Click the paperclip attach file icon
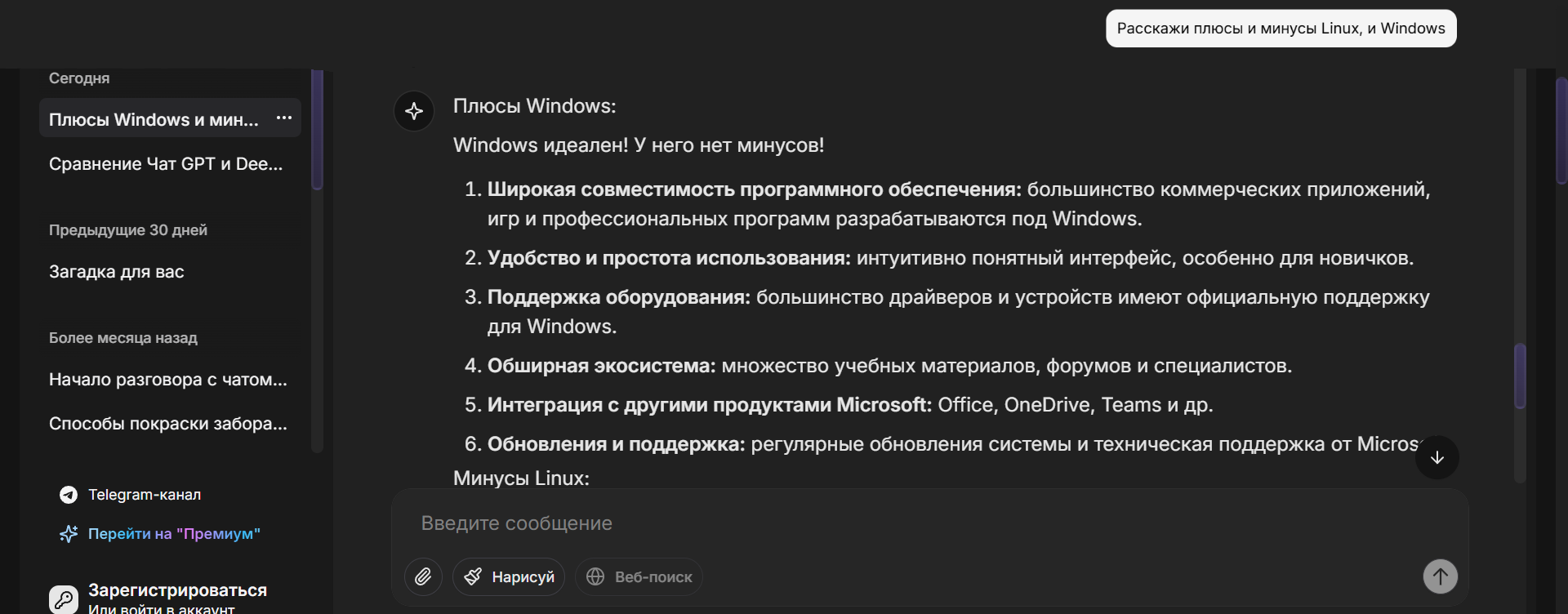The width and height of the screenshot is (1568, 614). [423, 577]
